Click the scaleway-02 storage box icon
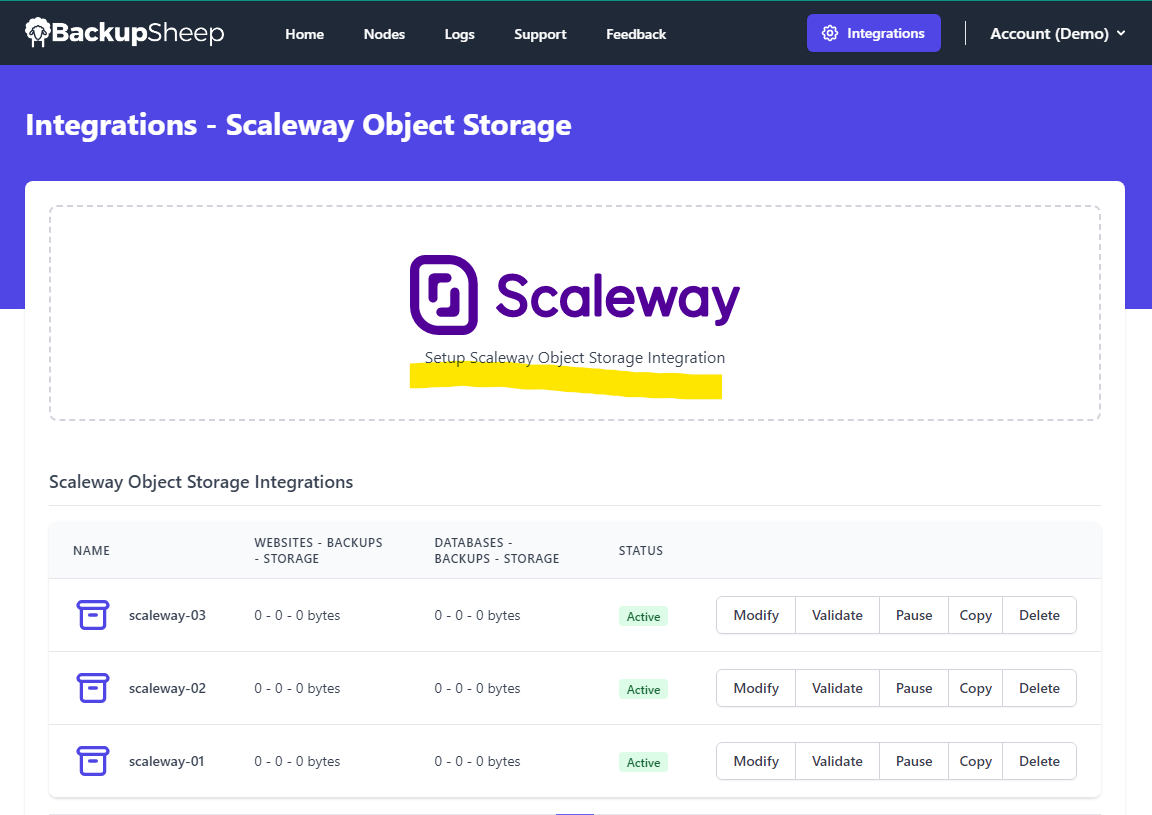This screenshot has width=1152, height=815. [x=93, y=688]
